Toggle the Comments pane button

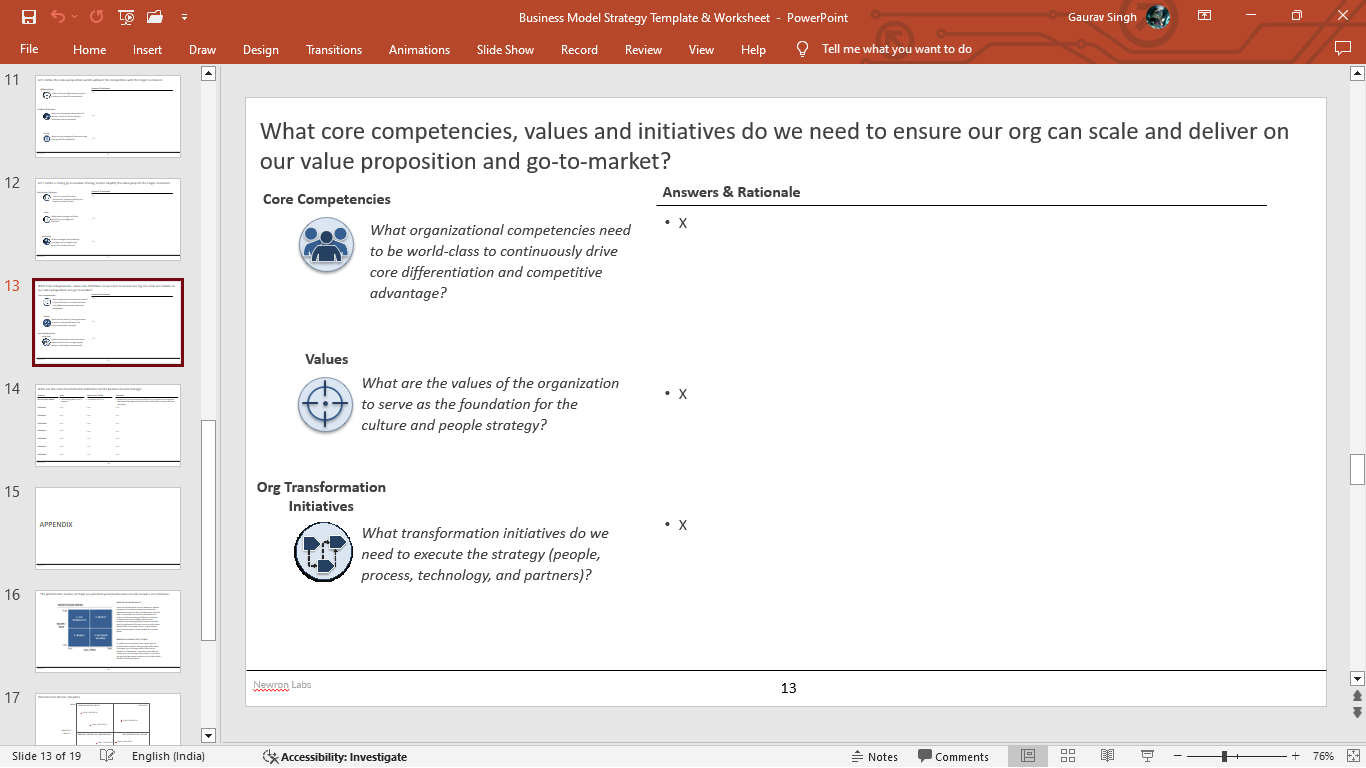954,757
